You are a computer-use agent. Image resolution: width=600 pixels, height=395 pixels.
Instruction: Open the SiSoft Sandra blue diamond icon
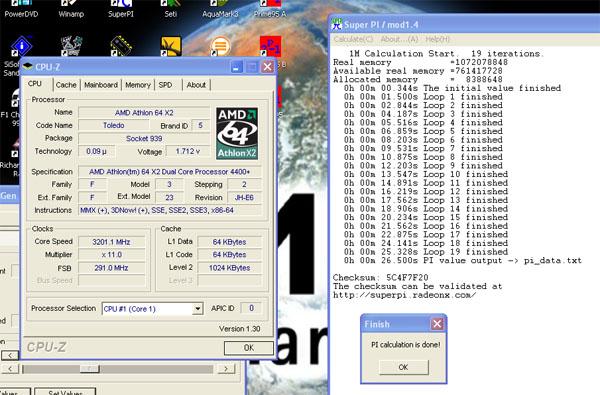(x=21, y=46)
